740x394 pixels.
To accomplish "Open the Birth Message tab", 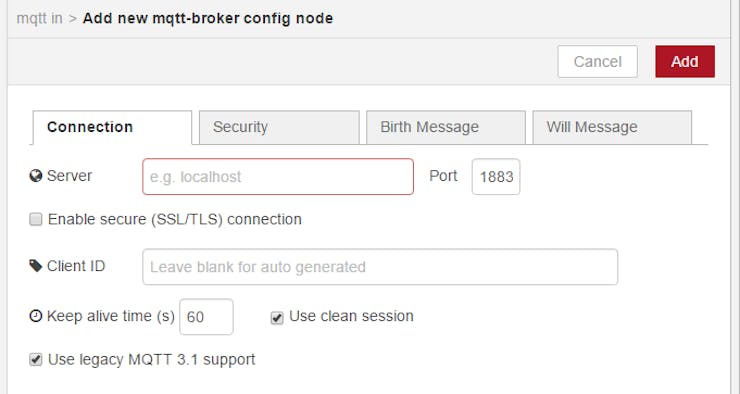I will 446,127.
